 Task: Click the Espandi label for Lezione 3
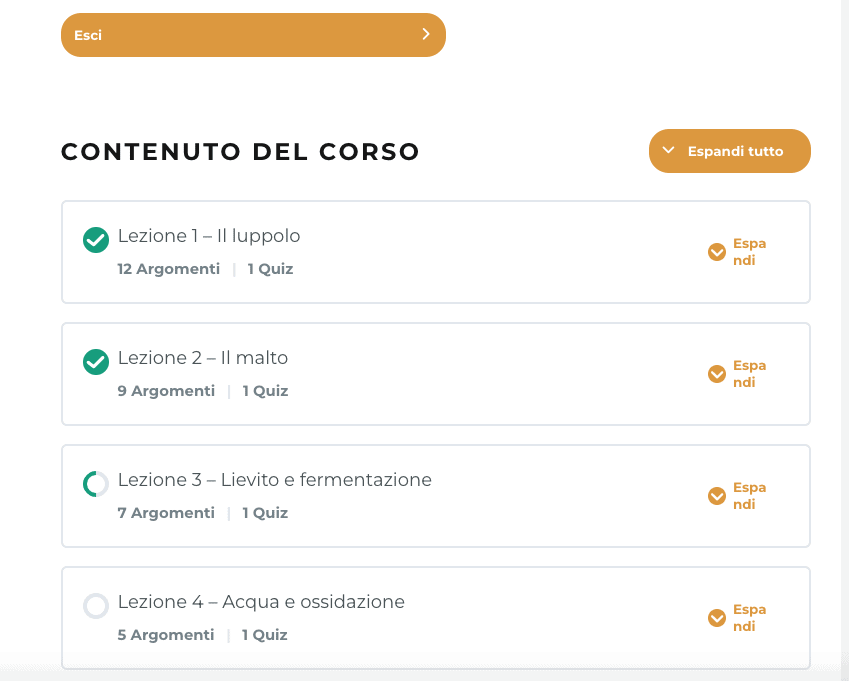point(749,496)
